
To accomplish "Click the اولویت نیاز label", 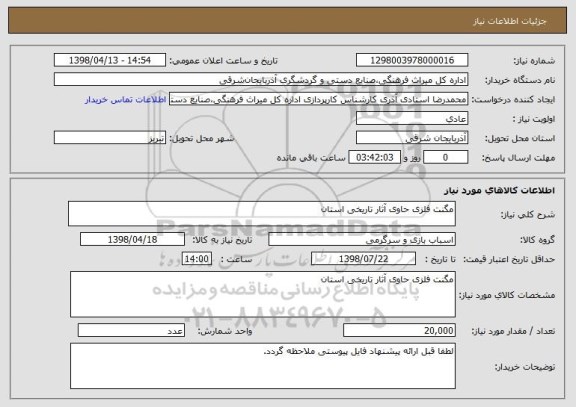I will (534, 119).
